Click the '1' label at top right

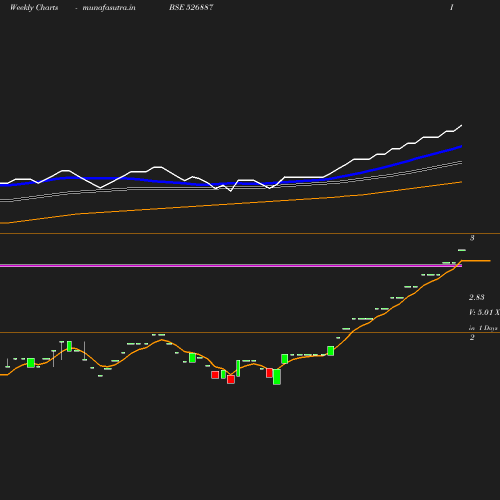[x=452, y=7]
